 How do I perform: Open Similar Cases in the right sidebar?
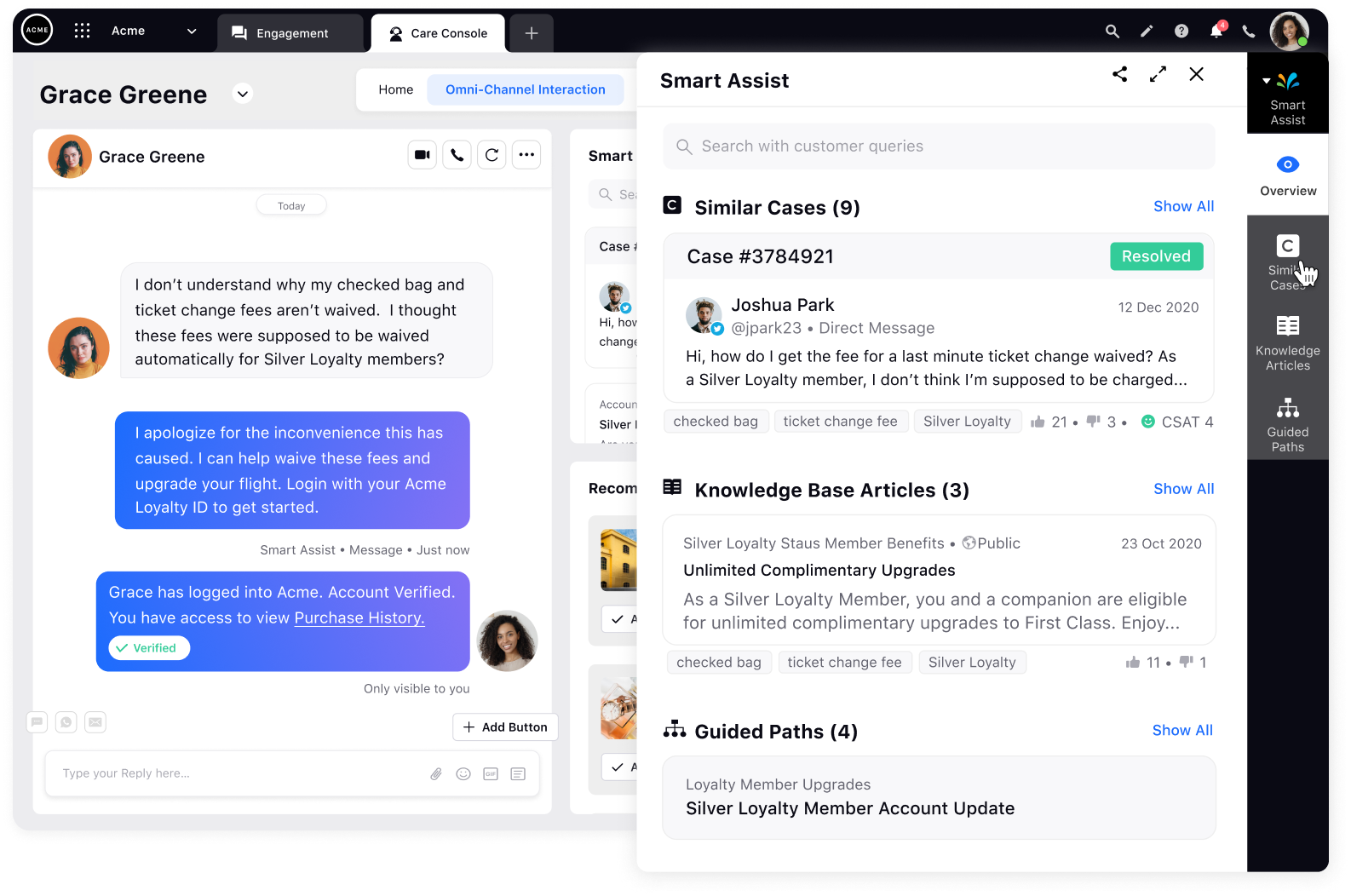[x=1288, y=262]
